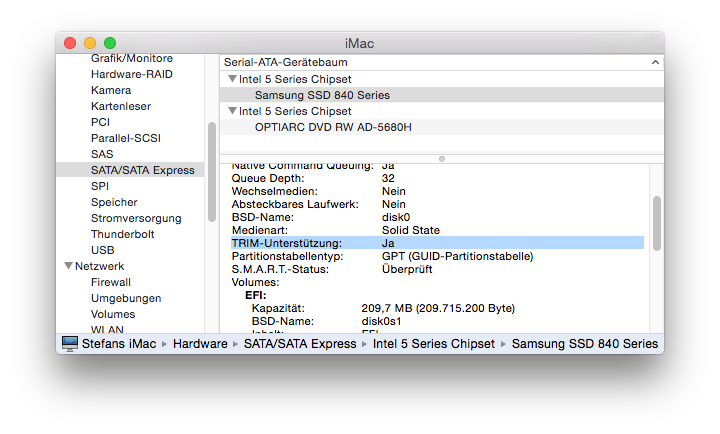Select OPTIARC DVD RW AD-5680H device row
Image resolution: width=720 pixels, height=434 pixels.
point(442,127)
